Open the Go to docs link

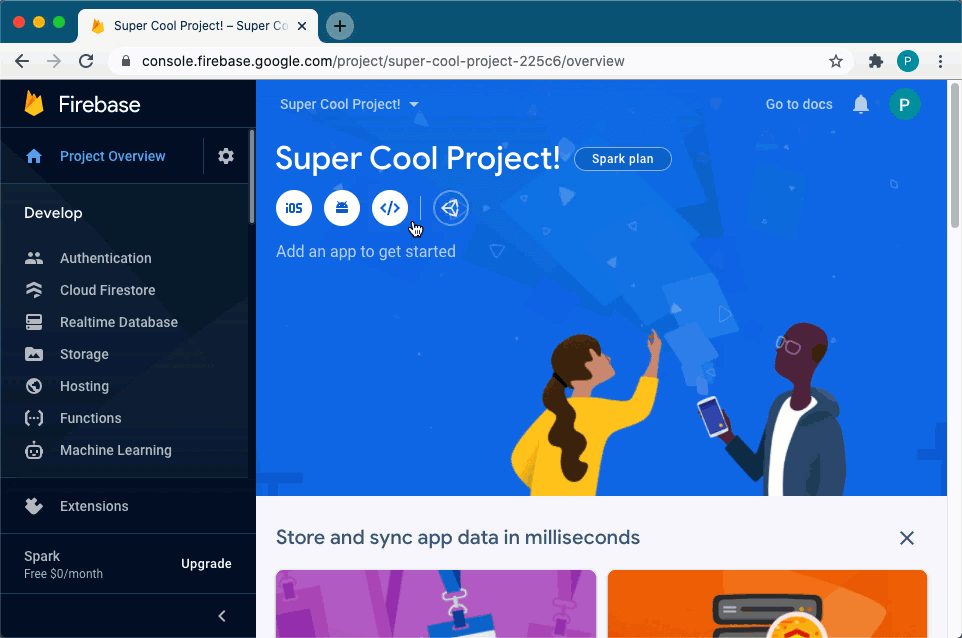click(799, 104)
